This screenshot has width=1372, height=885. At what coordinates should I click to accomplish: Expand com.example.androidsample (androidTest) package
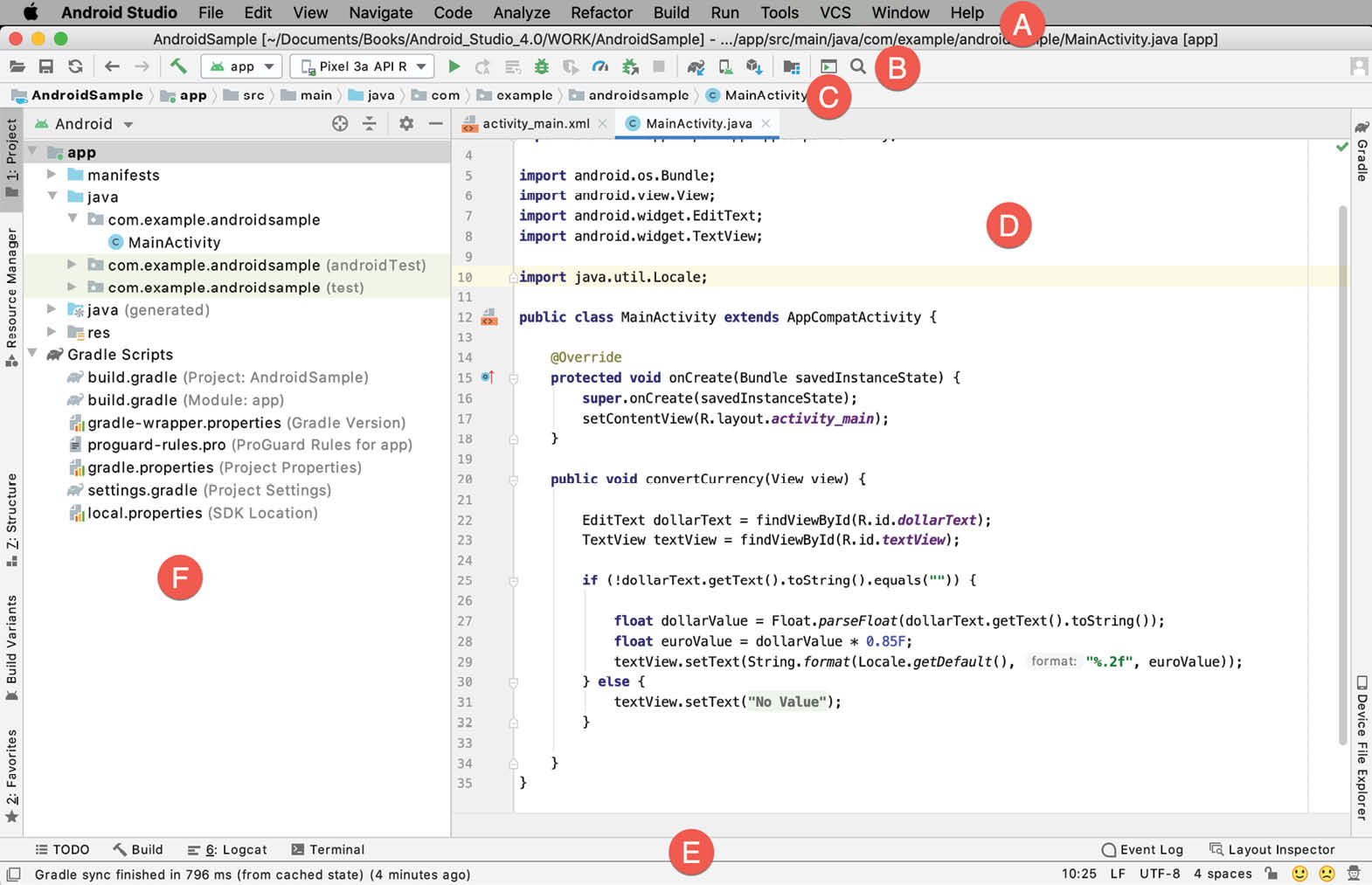72,264
